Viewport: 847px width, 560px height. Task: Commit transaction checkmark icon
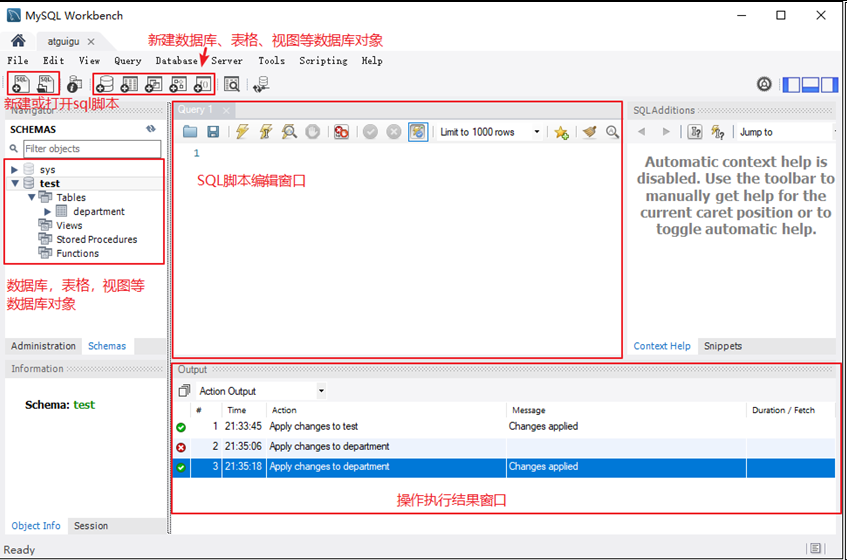(370, 131)
